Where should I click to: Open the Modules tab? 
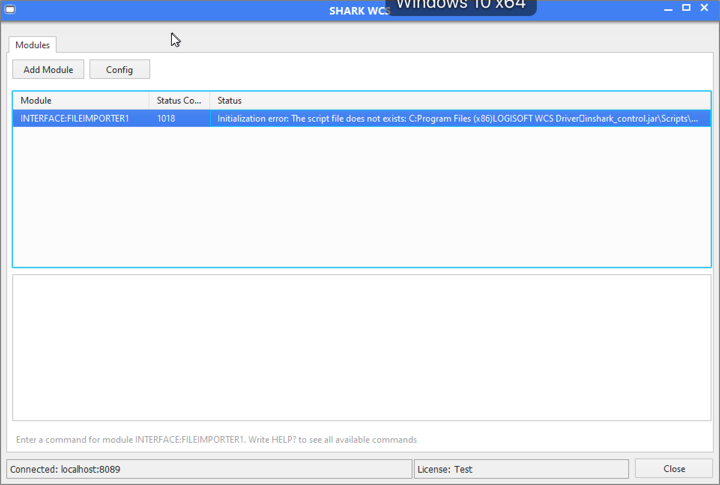click(33, 45)
